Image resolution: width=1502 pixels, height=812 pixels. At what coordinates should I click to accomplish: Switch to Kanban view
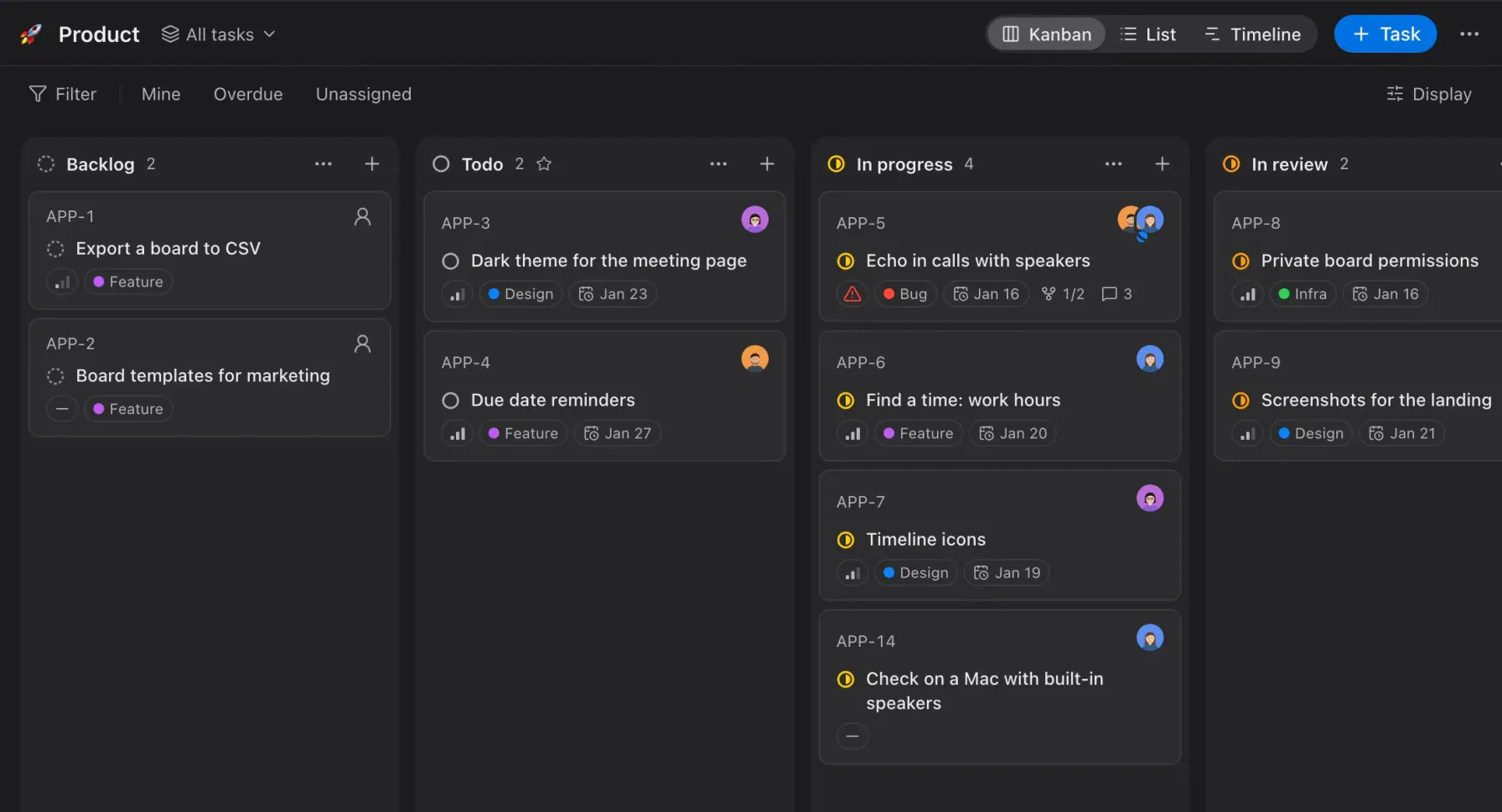1046,34
